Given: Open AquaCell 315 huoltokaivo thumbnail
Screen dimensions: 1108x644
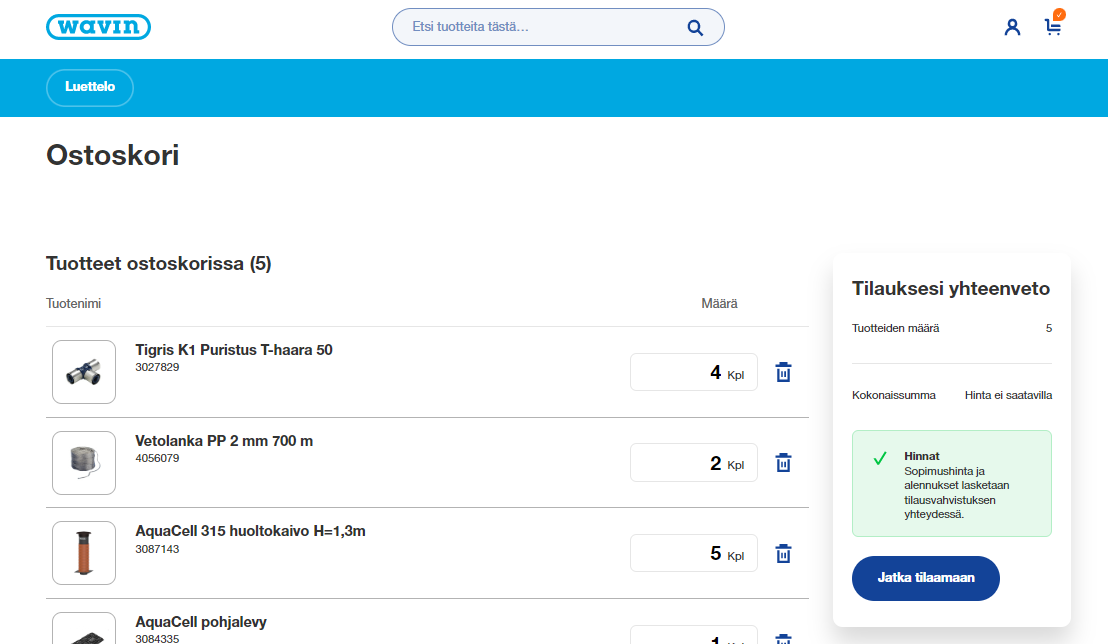Looking at the screenshot, I should coord(84,553).
